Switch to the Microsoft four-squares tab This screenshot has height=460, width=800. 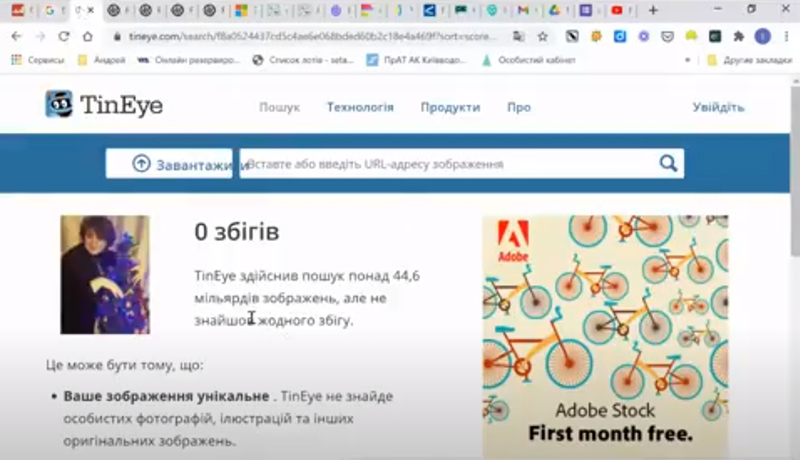(241, 10)
